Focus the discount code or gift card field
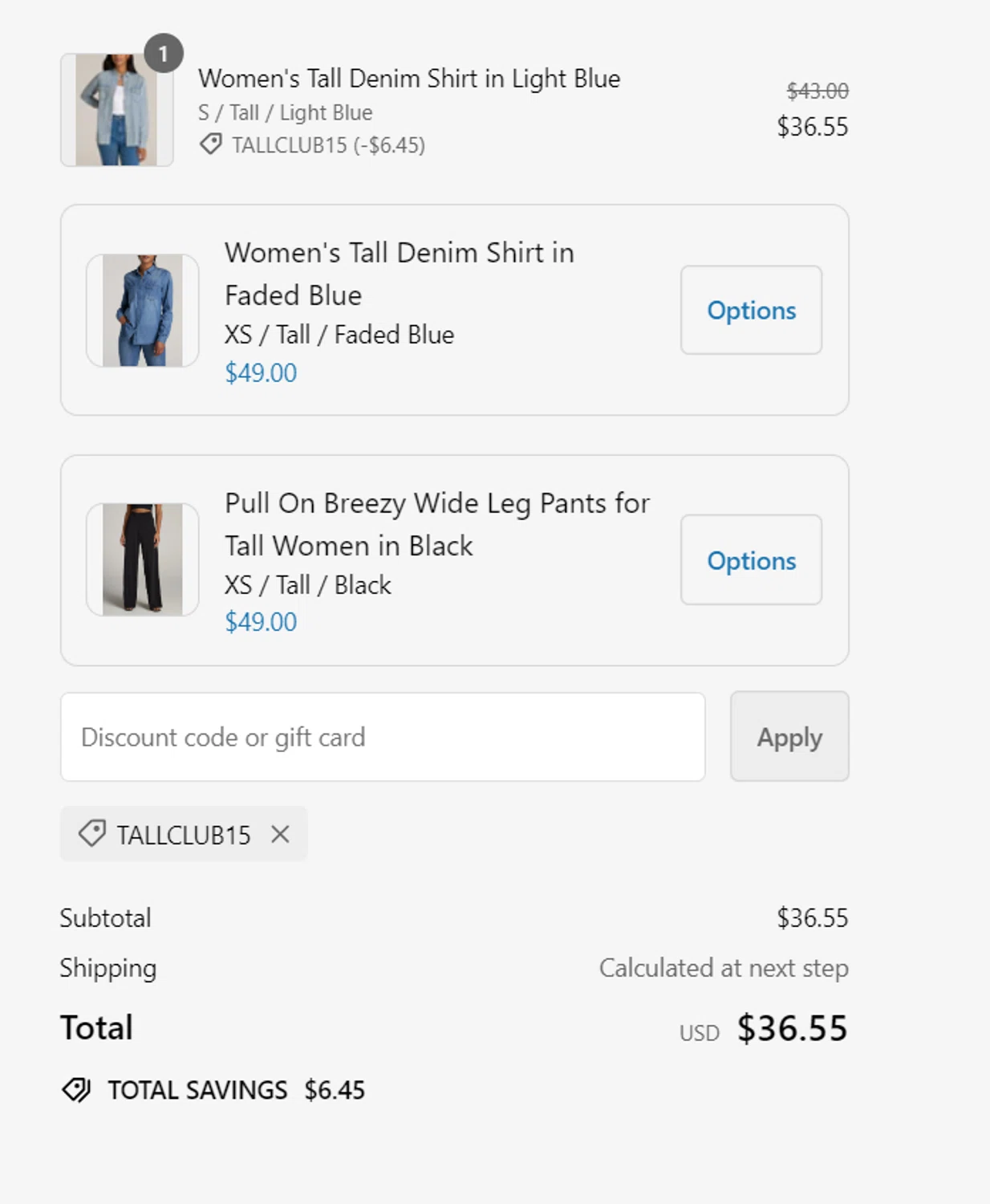This screenshot has height=1204, width=990. [x=383, y=737]
